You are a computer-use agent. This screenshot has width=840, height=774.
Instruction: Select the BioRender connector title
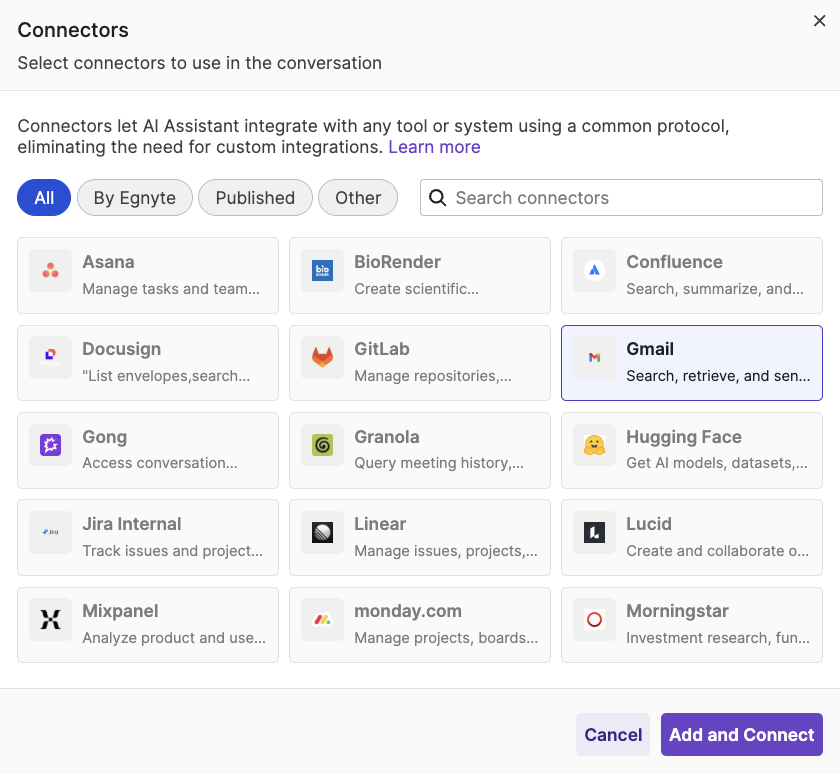[398, 262]
